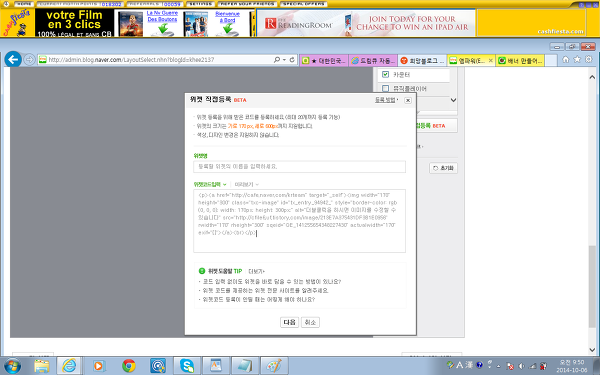Open the Paint palette taskbar icon
The image size is (600, 375).
click(x=274, y=366)
